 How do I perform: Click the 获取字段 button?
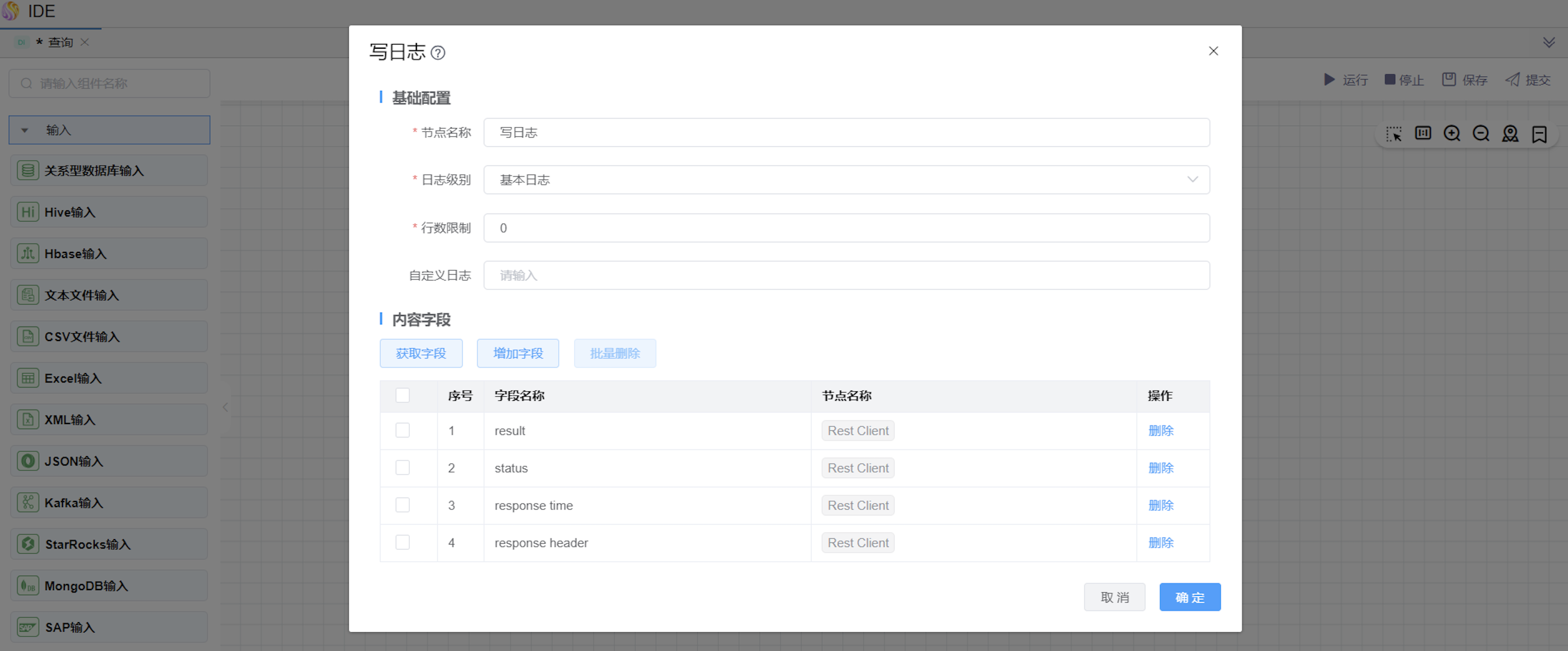coord(421,354)
